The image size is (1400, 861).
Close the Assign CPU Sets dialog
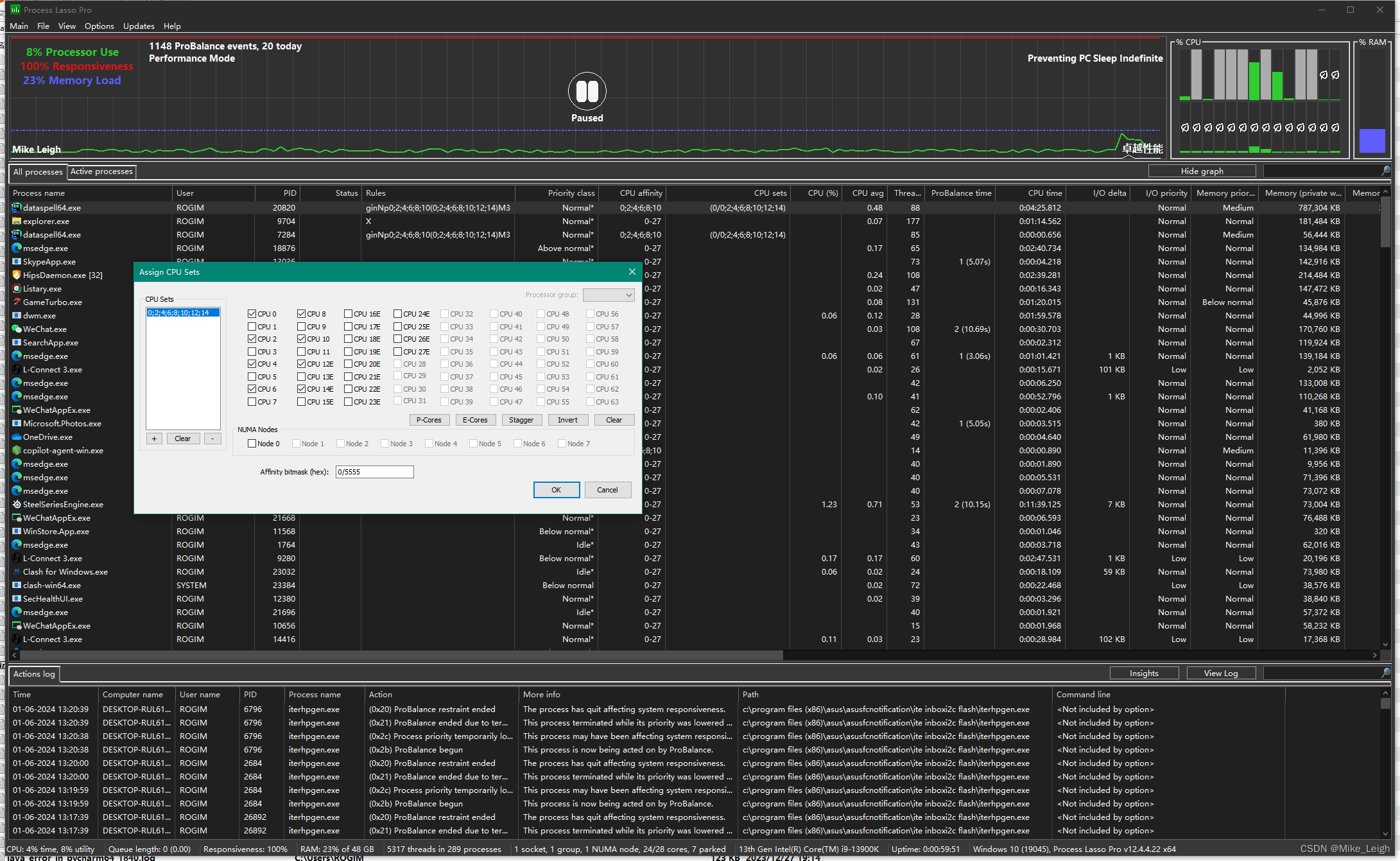pyautogui.click(x=632, y=272)
